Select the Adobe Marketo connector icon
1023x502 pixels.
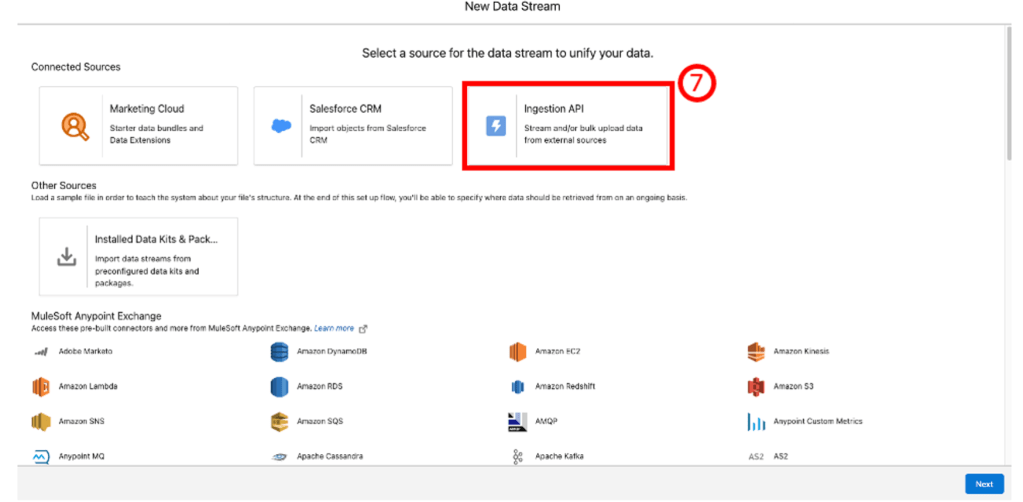pyautogui.click(x=41, y=352)
